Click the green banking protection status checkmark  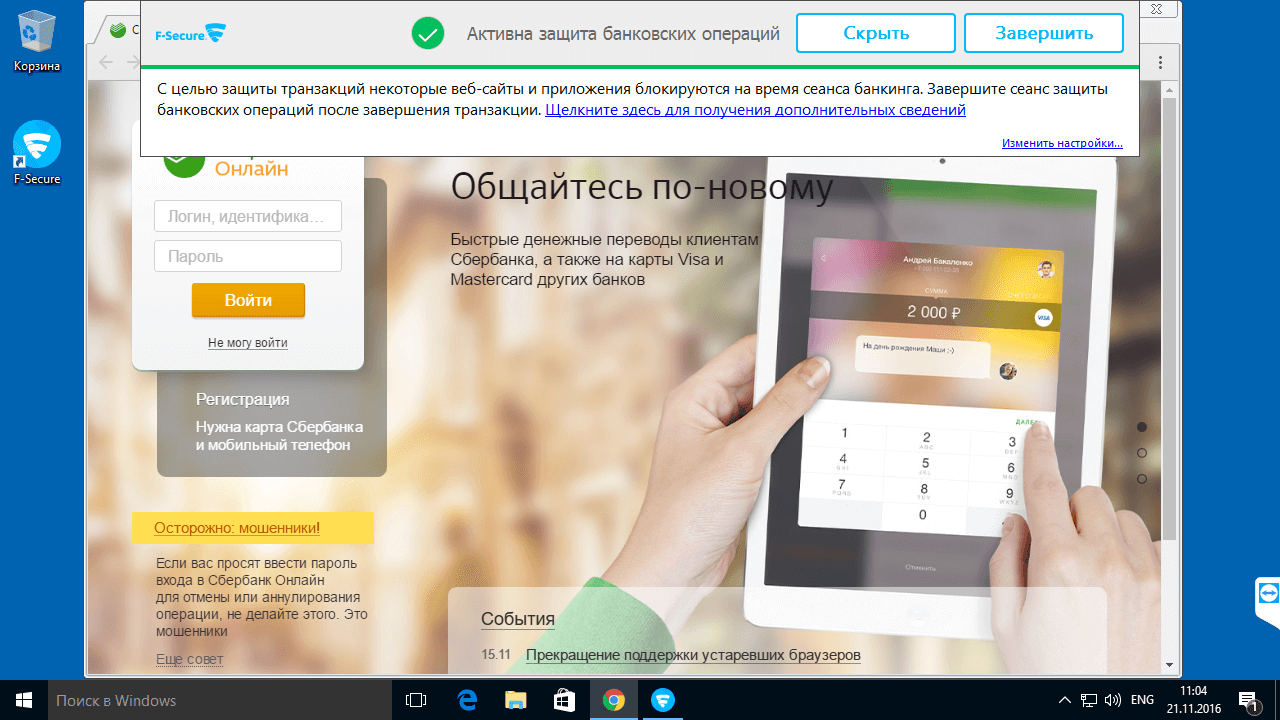click(x=427, y=32)
